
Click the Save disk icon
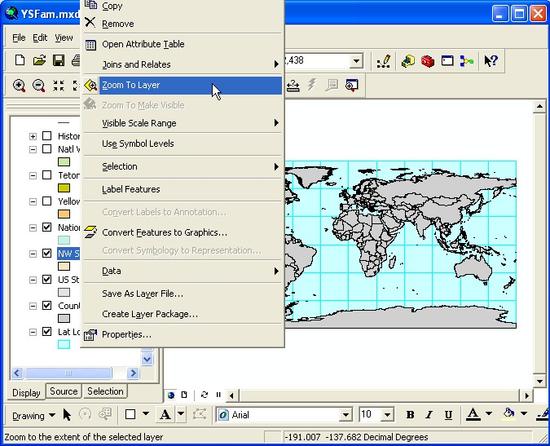coord(59,61)
